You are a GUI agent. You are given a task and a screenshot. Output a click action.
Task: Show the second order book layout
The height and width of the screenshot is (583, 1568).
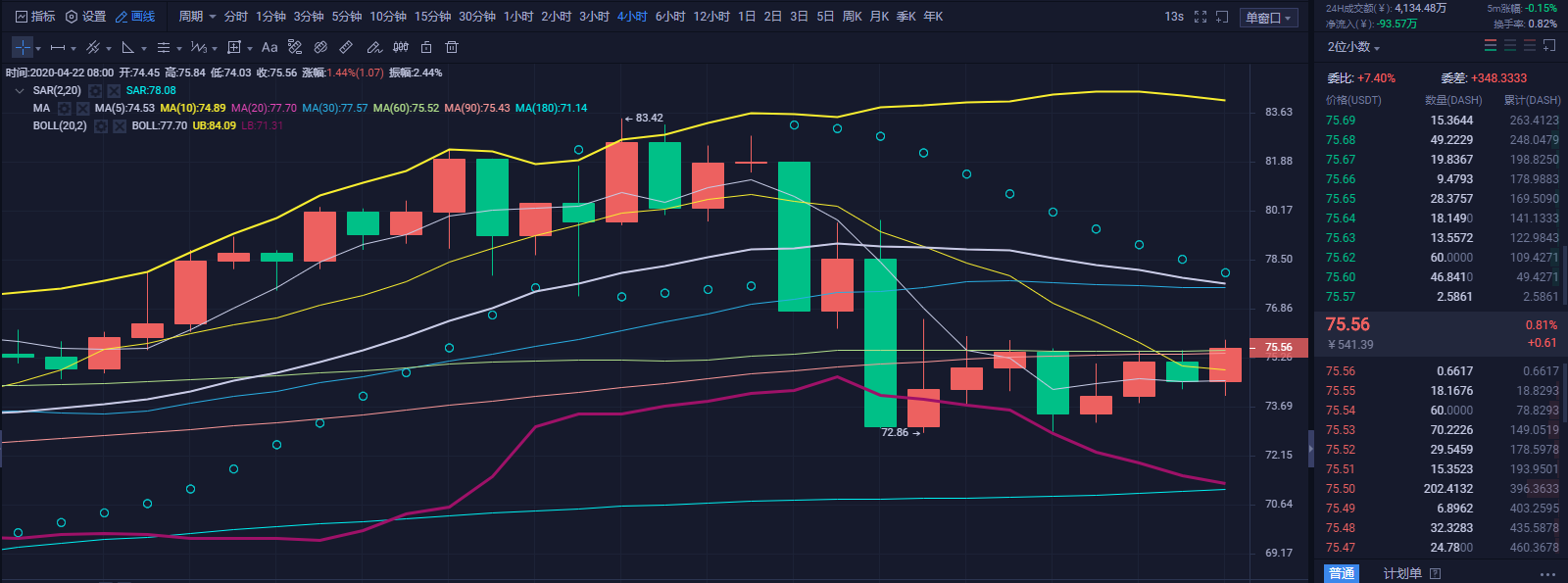pyautogui.click(x=1510, y=46)
